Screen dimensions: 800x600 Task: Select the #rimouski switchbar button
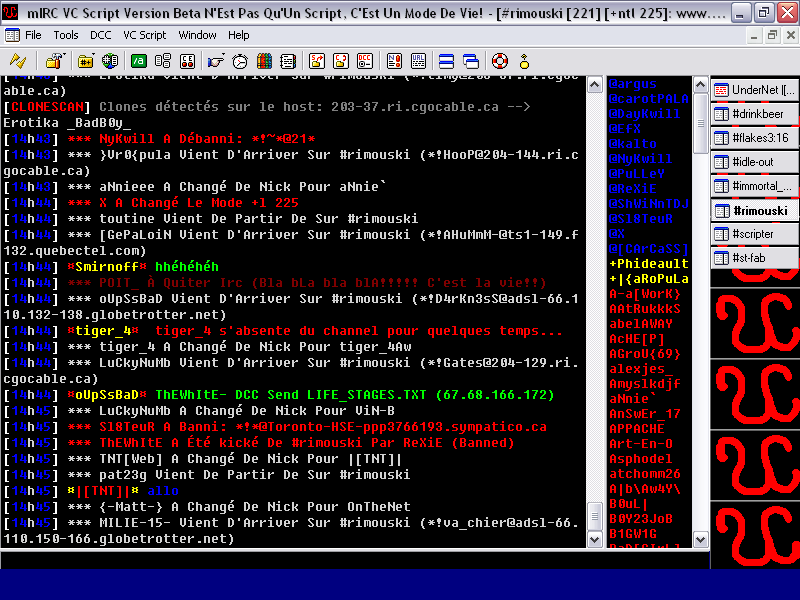(x=755, y=210)
